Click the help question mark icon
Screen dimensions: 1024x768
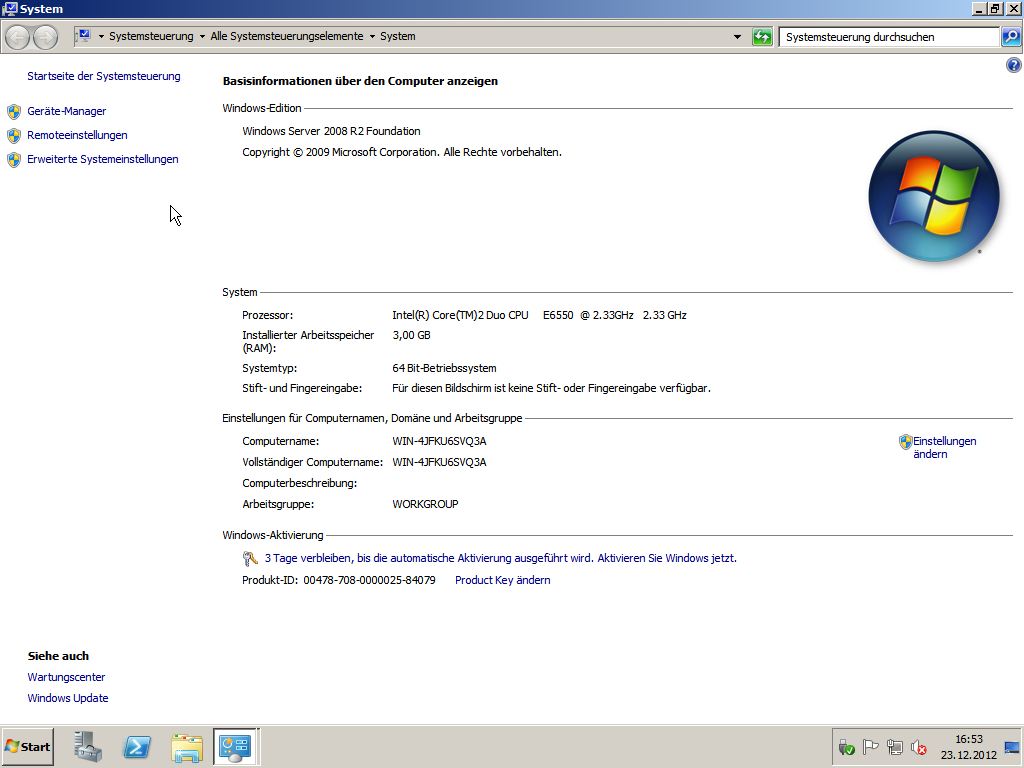click(x=1012, y=65)
